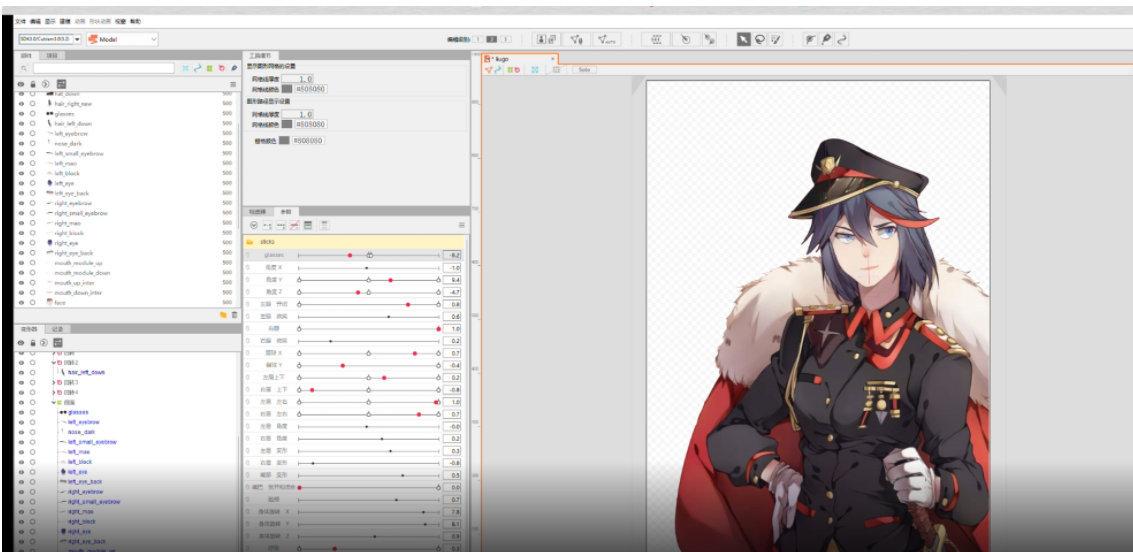Set edit level to 2

tap(491, 39)
